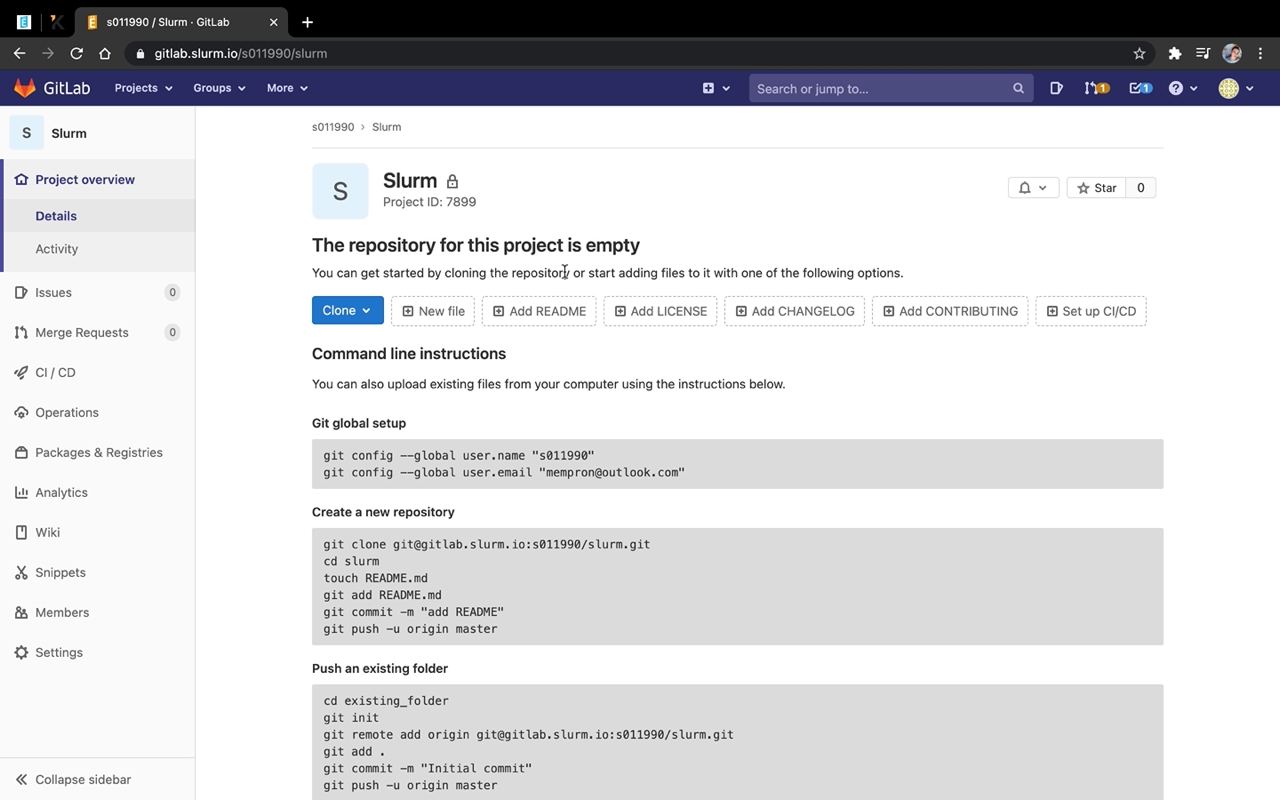Click the Operations sidebar icon
The image size is (1280, 800).
pos(21,412)
